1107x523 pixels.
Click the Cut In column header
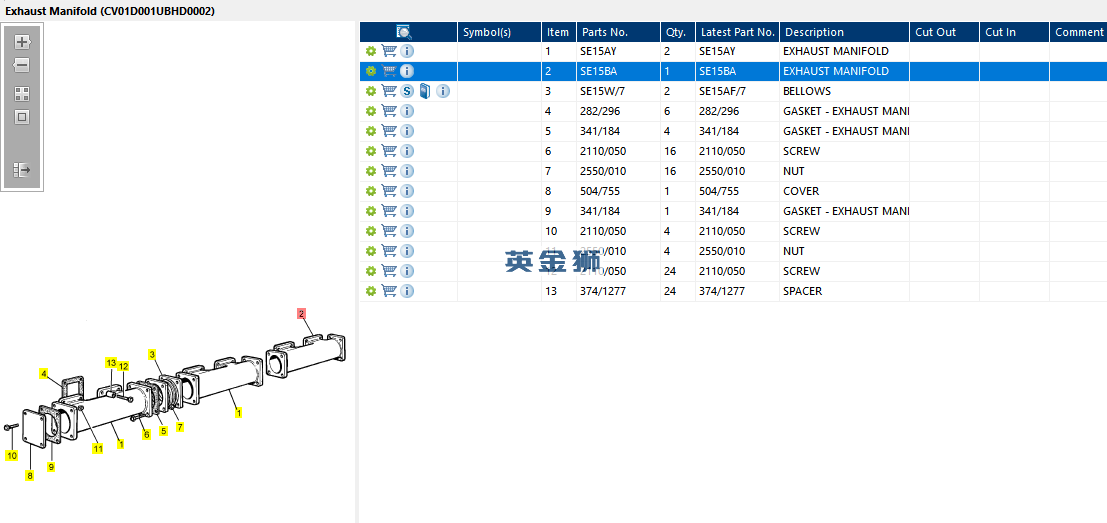coord(1015,32)
